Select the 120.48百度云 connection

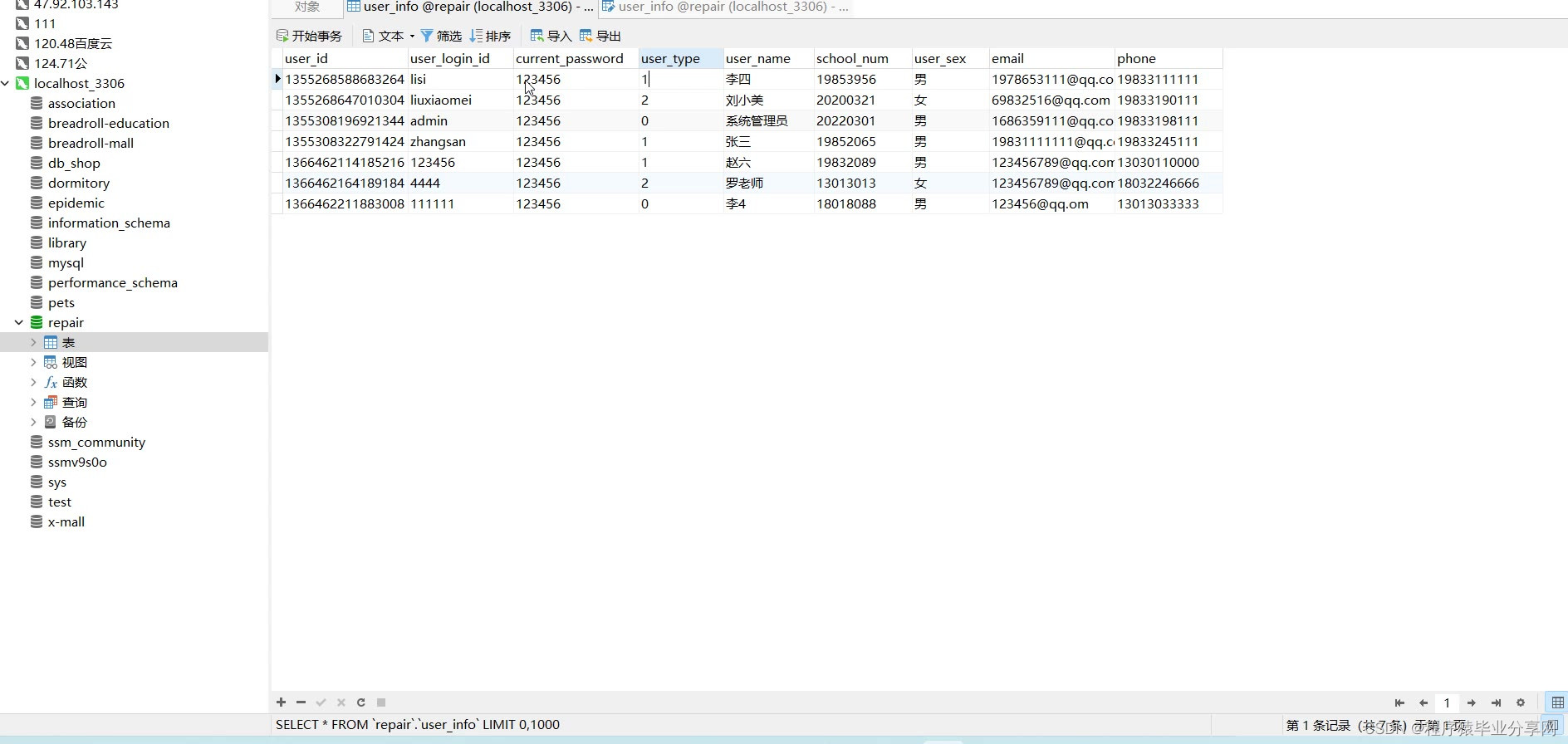click(72, 43)
